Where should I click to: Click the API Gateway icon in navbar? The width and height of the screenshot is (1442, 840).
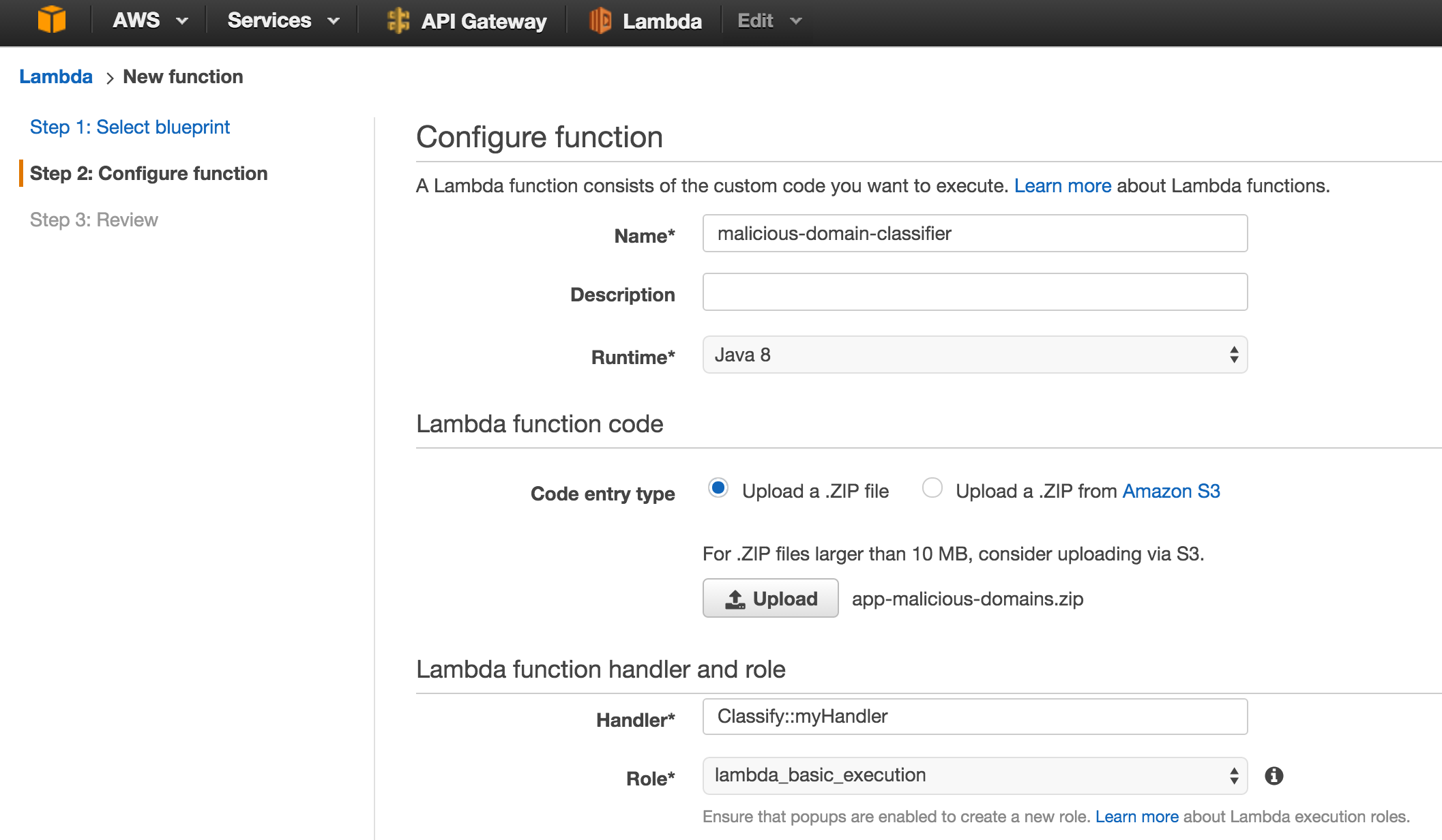point(398,20)
